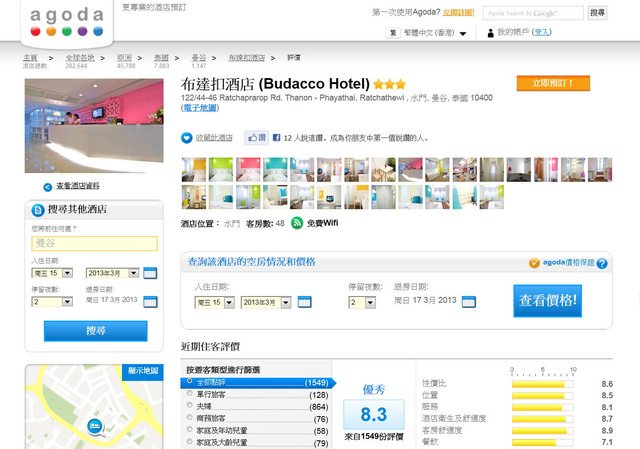Click the 收藏此酒店 link
640x449 pixels.
(214, 138)
